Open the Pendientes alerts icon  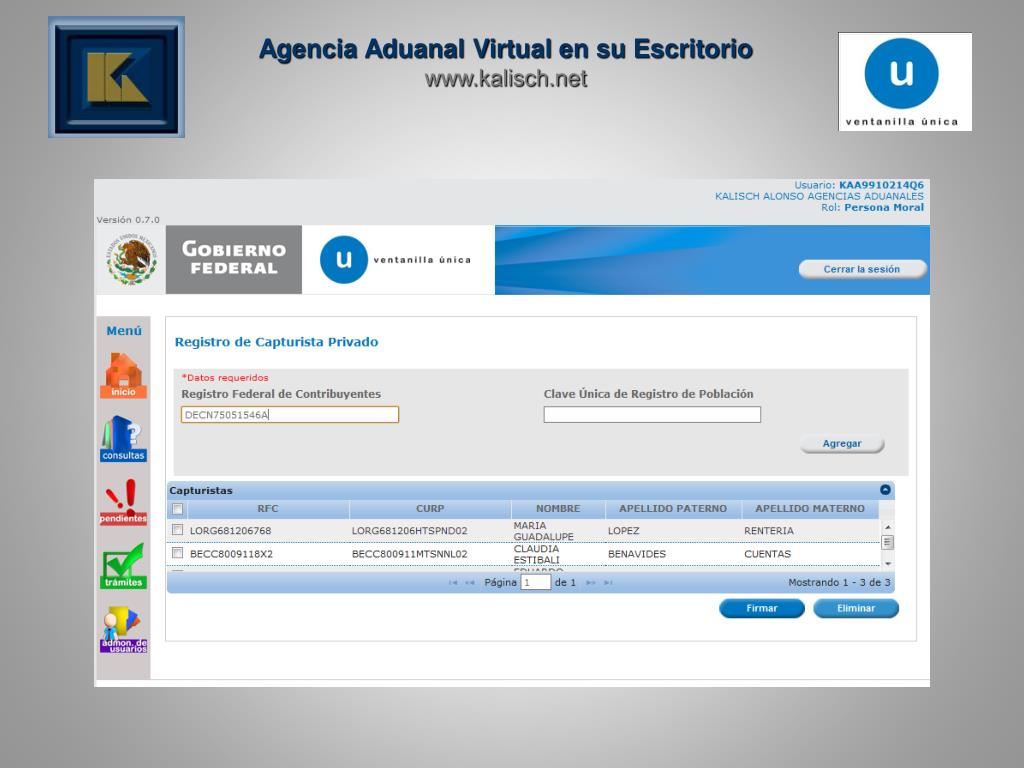pos(123,502)
